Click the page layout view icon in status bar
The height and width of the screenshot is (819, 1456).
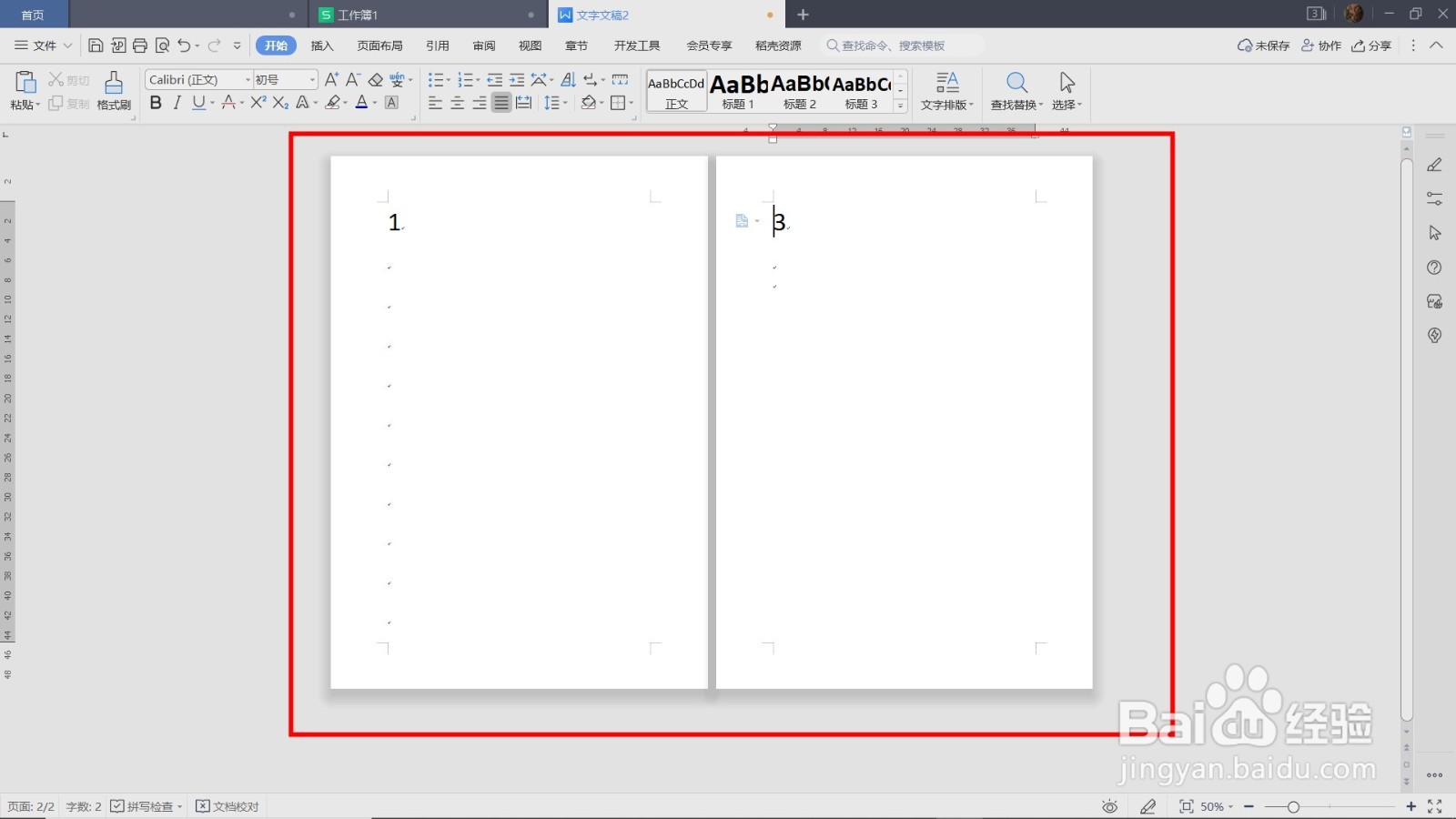click(1186, 806)
